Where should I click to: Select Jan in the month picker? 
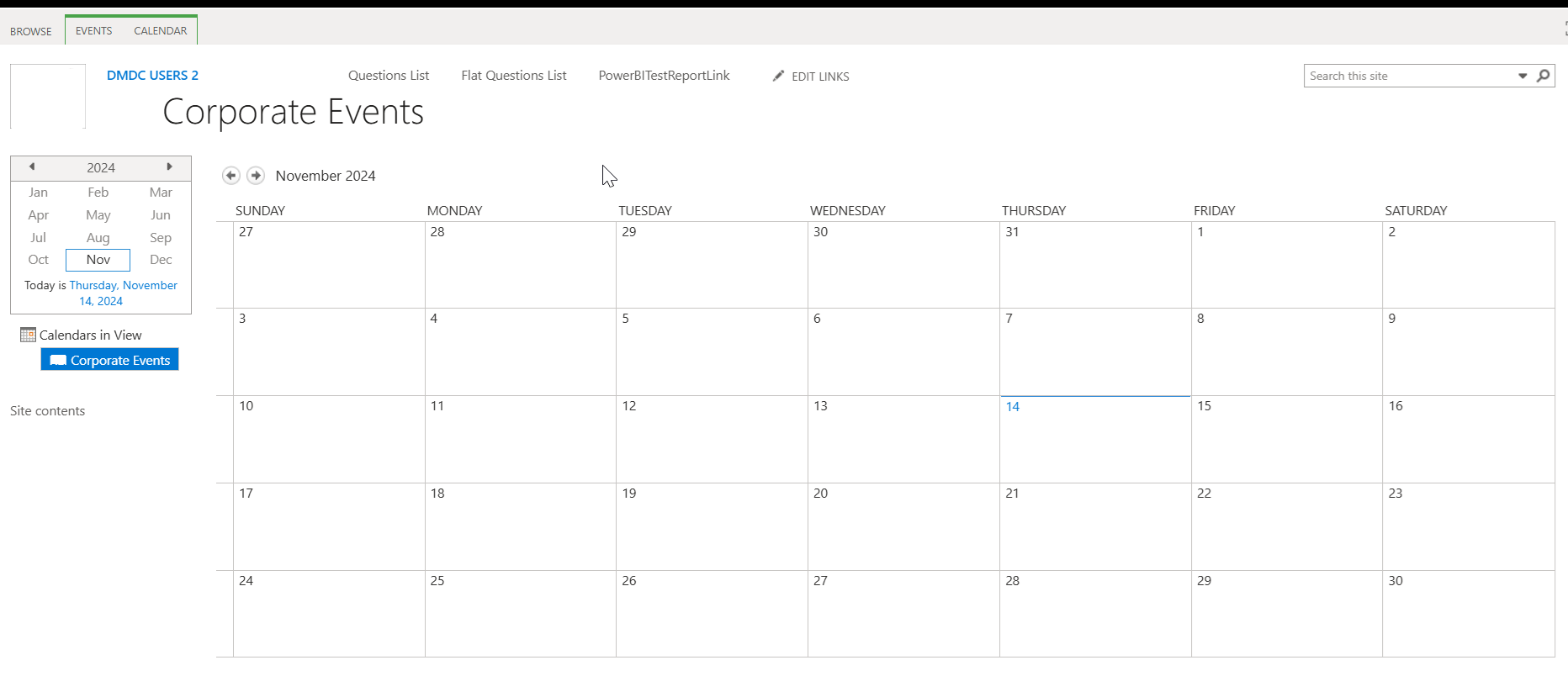38,193
